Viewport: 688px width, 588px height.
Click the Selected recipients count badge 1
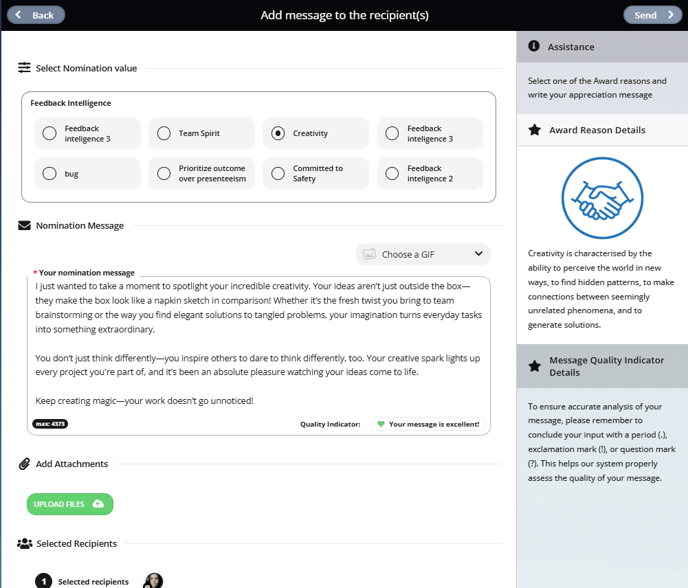pos(43,581)
